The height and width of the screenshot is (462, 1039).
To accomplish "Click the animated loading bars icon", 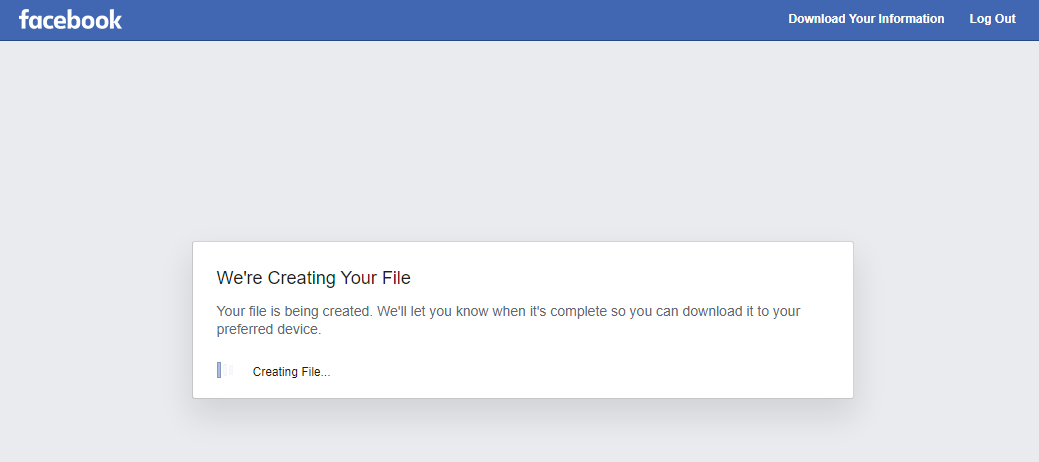I will click(225, 371).
